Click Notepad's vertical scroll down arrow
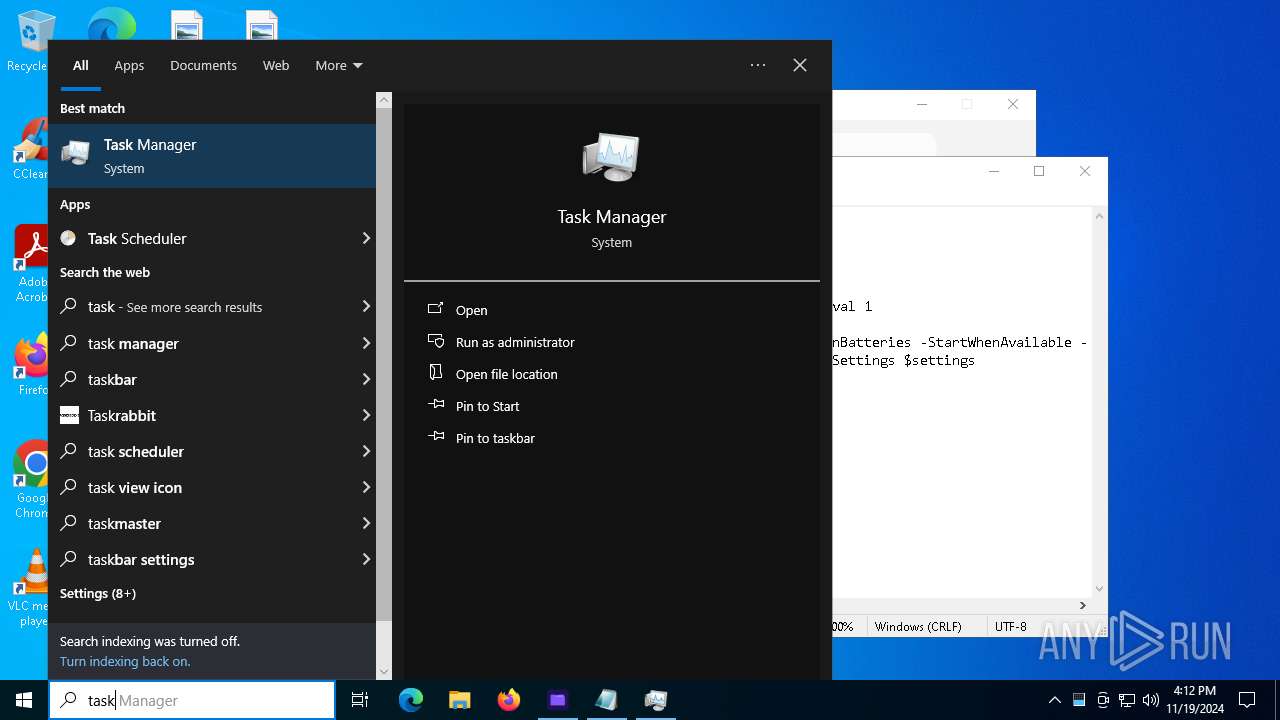The width and height of the screenshot is (1280, 720). click(x=1100, y=589)
